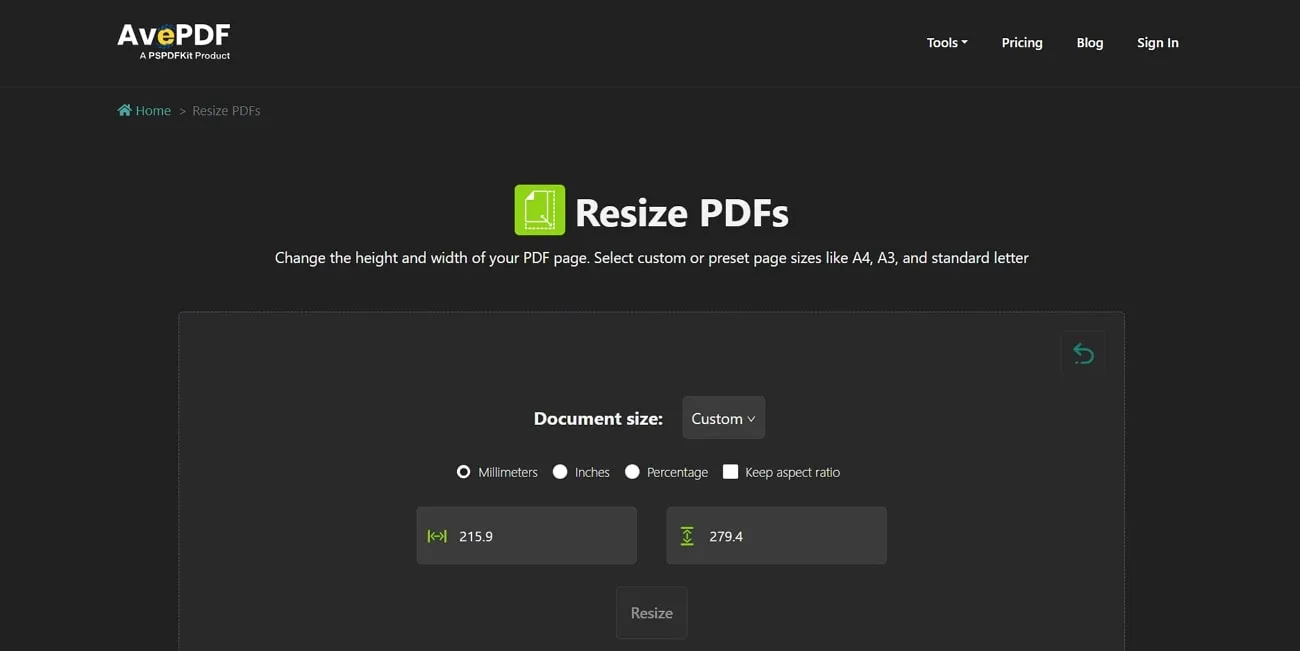Image resolution: width=1300 pixels, height=651 pixels.
Task: Open the Document size Custom dropdown
Action: (723, 418)
